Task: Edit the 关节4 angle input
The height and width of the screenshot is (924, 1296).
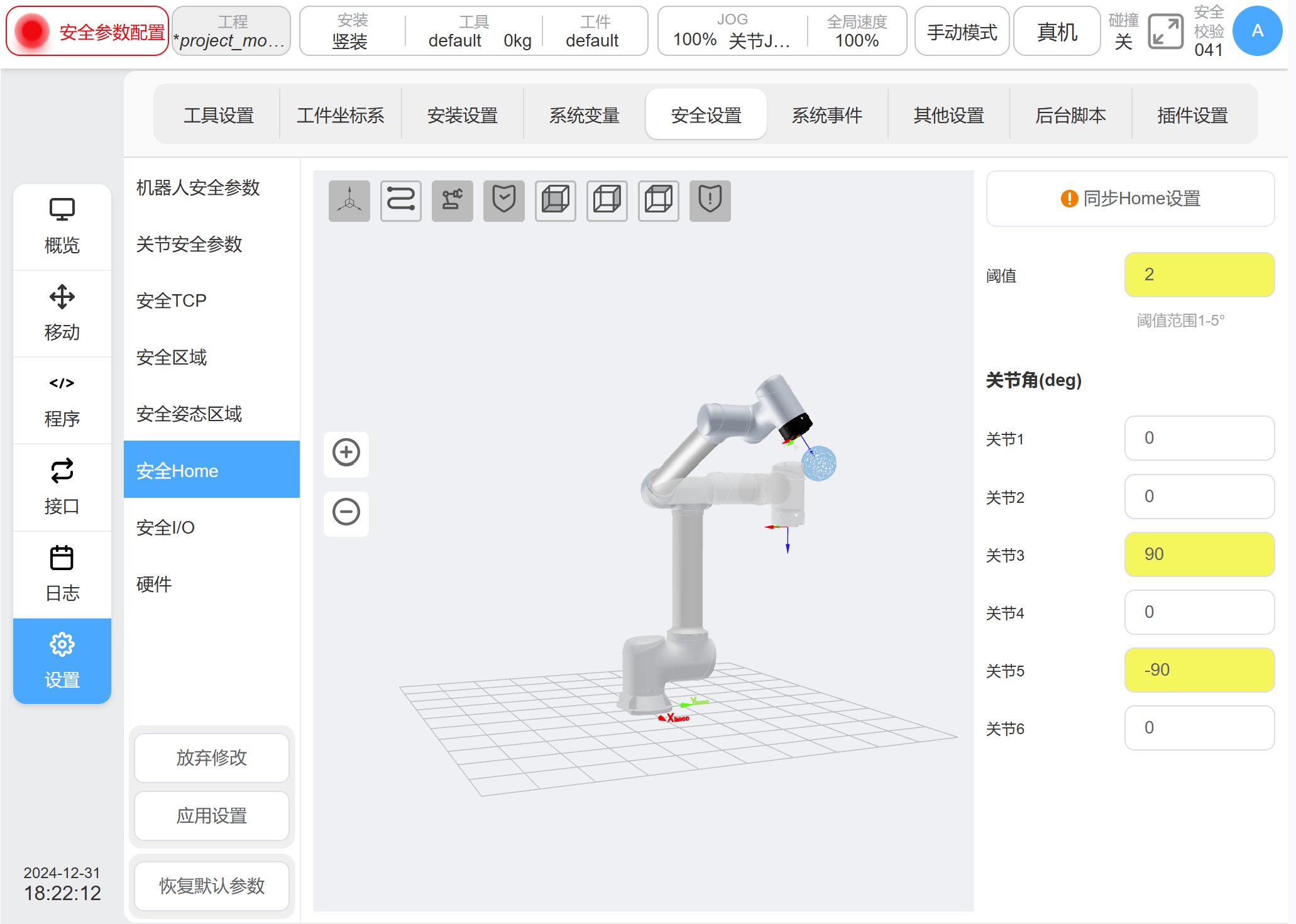Action: pos(1199,612)
